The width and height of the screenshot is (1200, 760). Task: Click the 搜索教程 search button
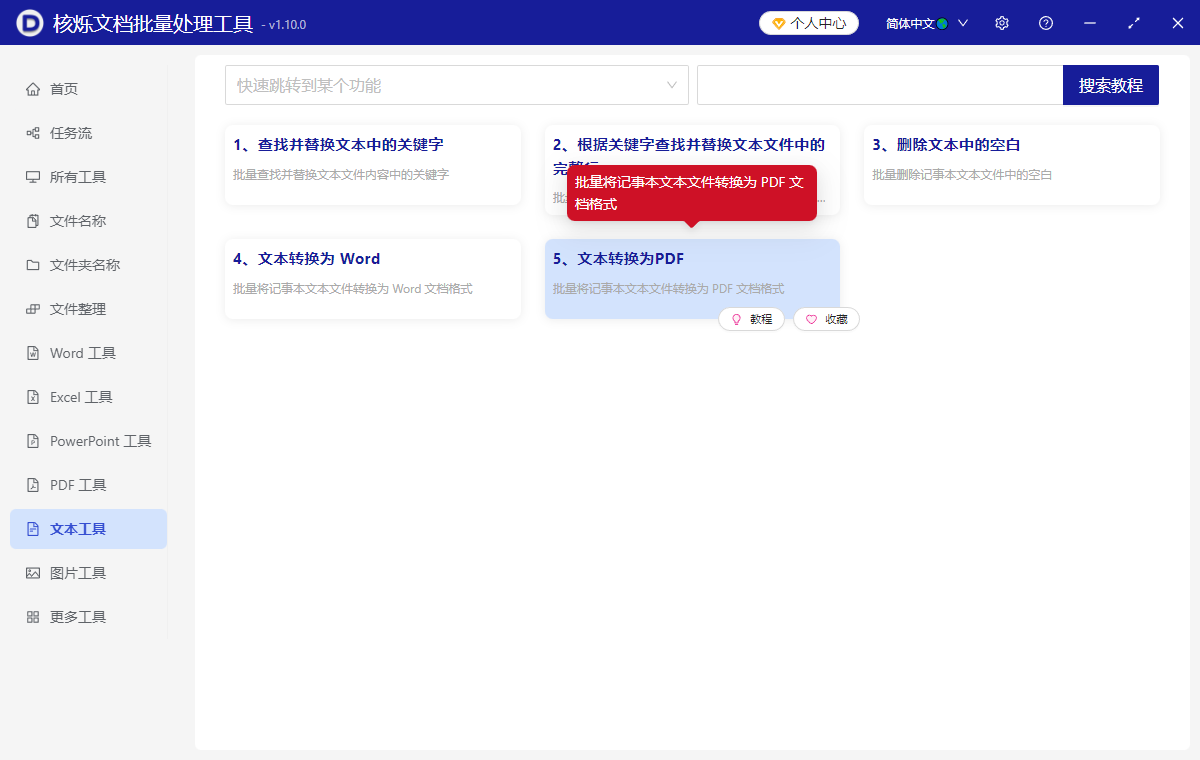pos(1110,85)
